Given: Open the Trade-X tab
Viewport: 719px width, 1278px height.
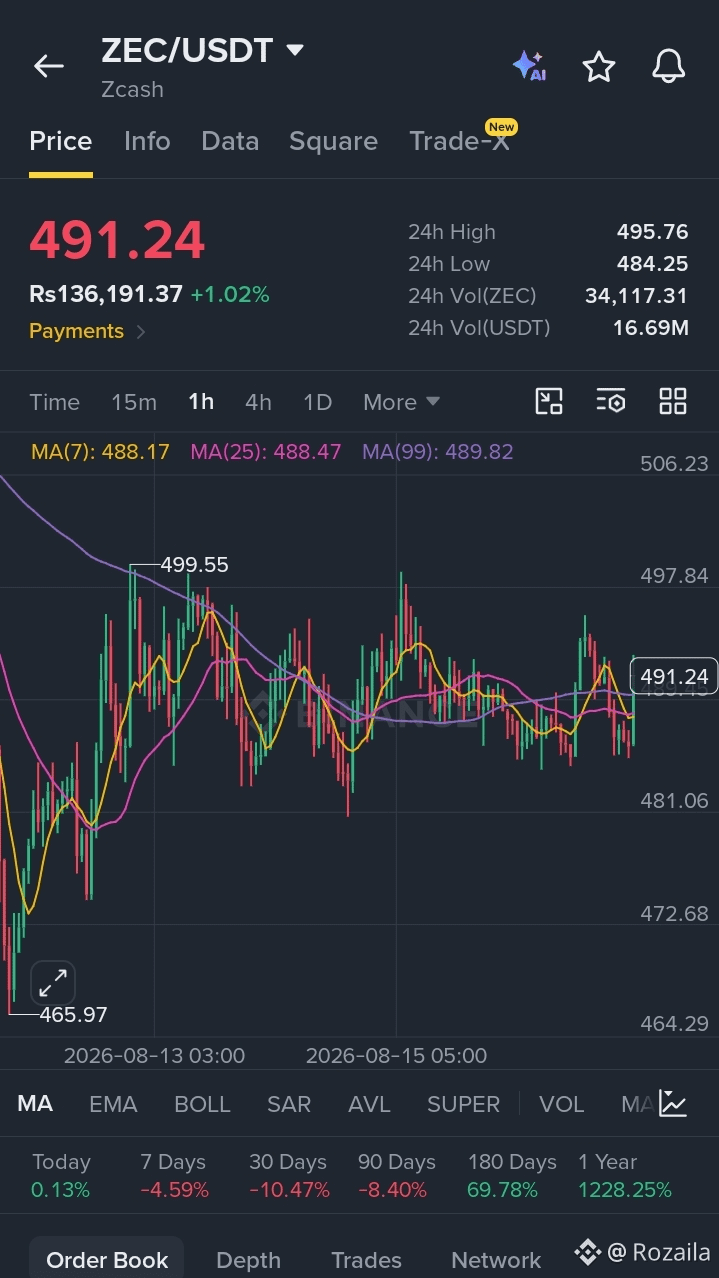Looking at the screenshot, I should (459, 141).
